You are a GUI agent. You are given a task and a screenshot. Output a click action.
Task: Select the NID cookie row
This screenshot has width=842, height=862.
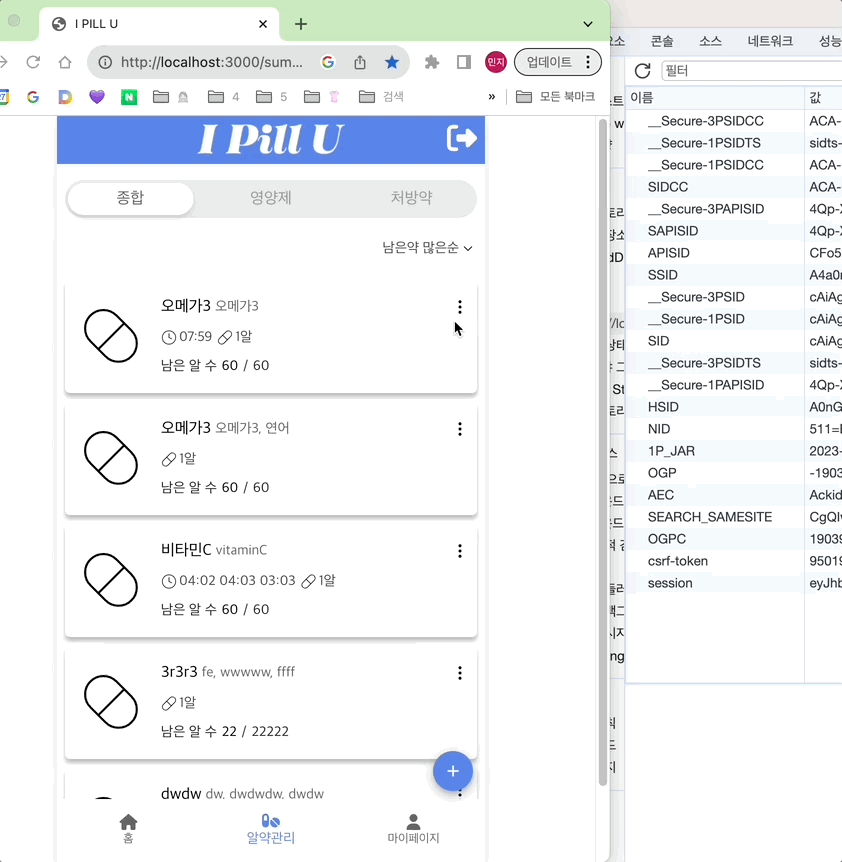734,429
